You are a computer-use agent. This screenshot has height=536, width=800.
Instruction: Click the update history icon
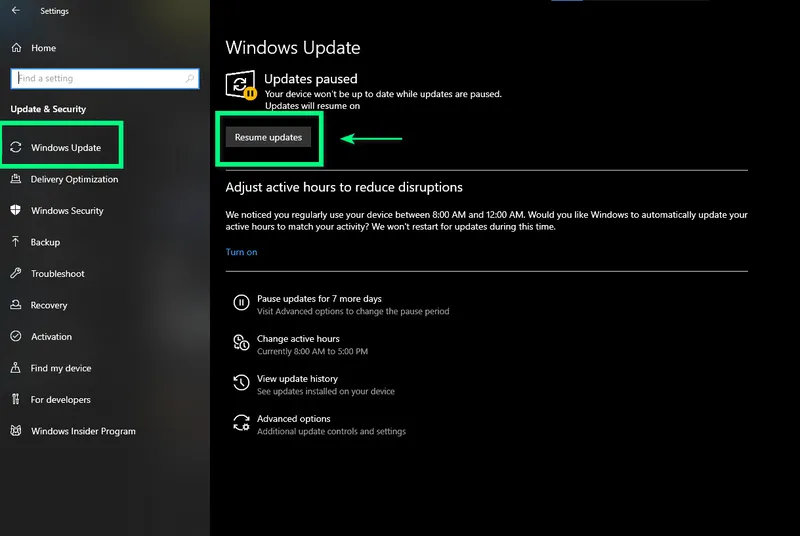coord(241,383)
